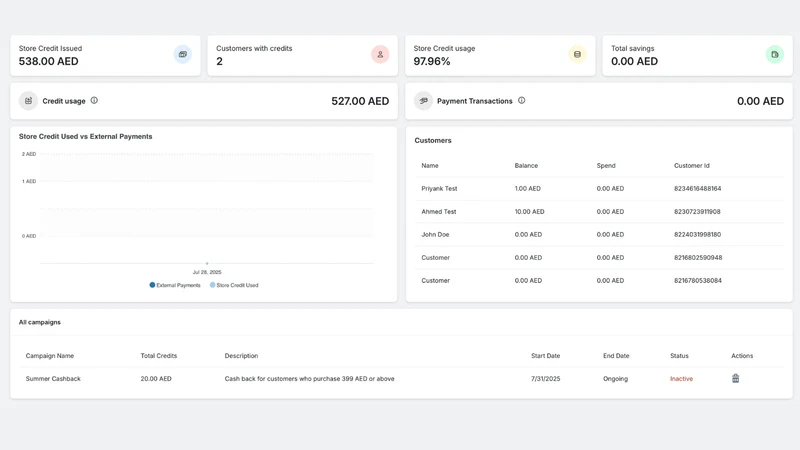The height and width of the screenshot is (450, 800).
Task: Click the Inactive status label
Action: [x=681, y=379]
